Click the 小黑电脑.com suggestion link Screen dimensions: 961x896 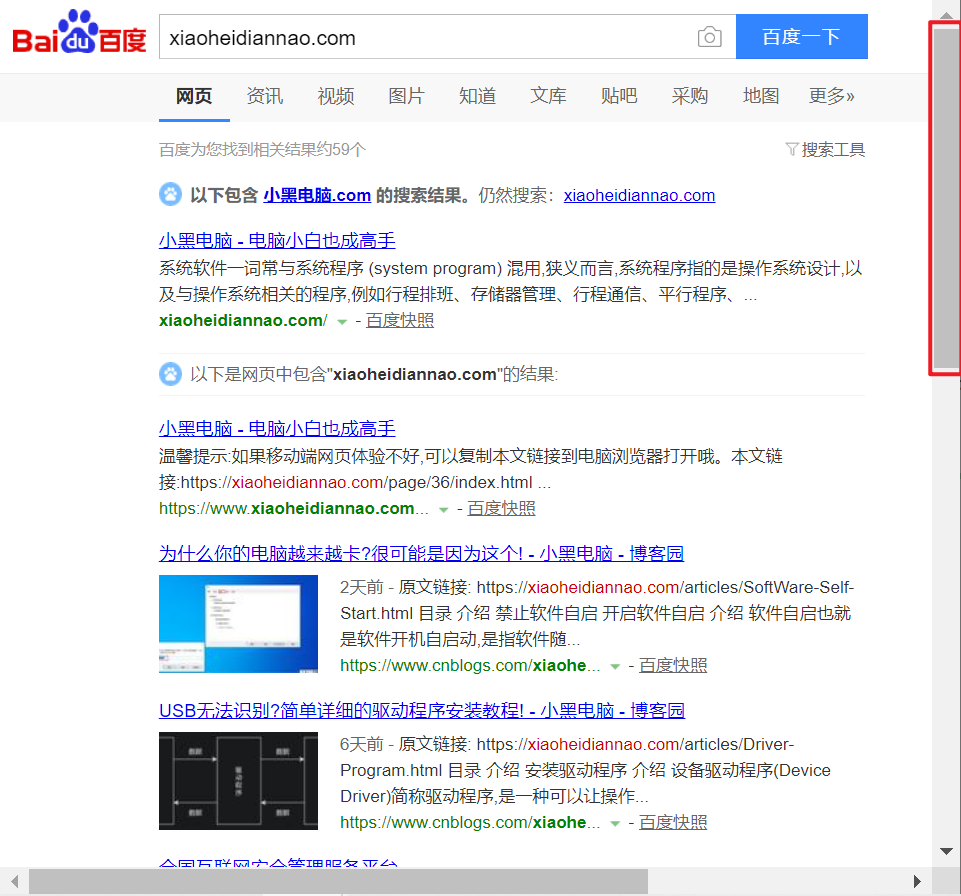317,196
